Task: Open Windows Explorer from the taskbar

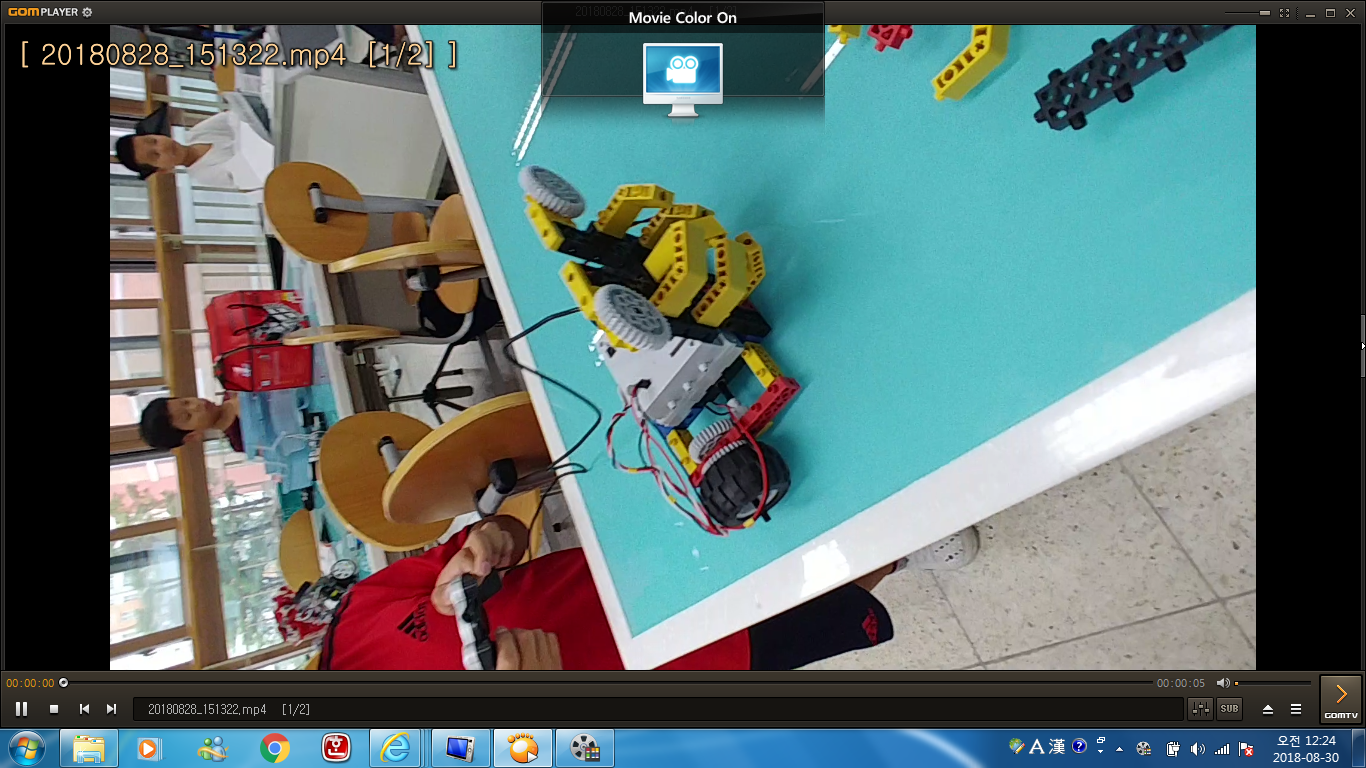Action: coord(89,748)
